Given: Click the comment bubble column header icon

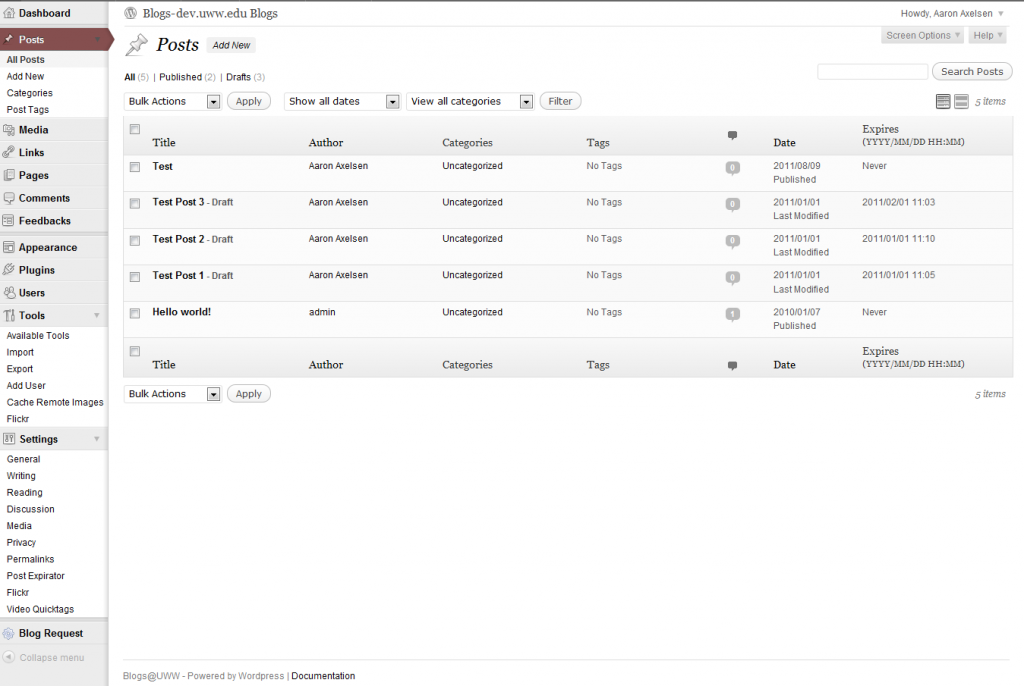Looking at the screenshot, I should pyautogui.click(x=732, y=135).
